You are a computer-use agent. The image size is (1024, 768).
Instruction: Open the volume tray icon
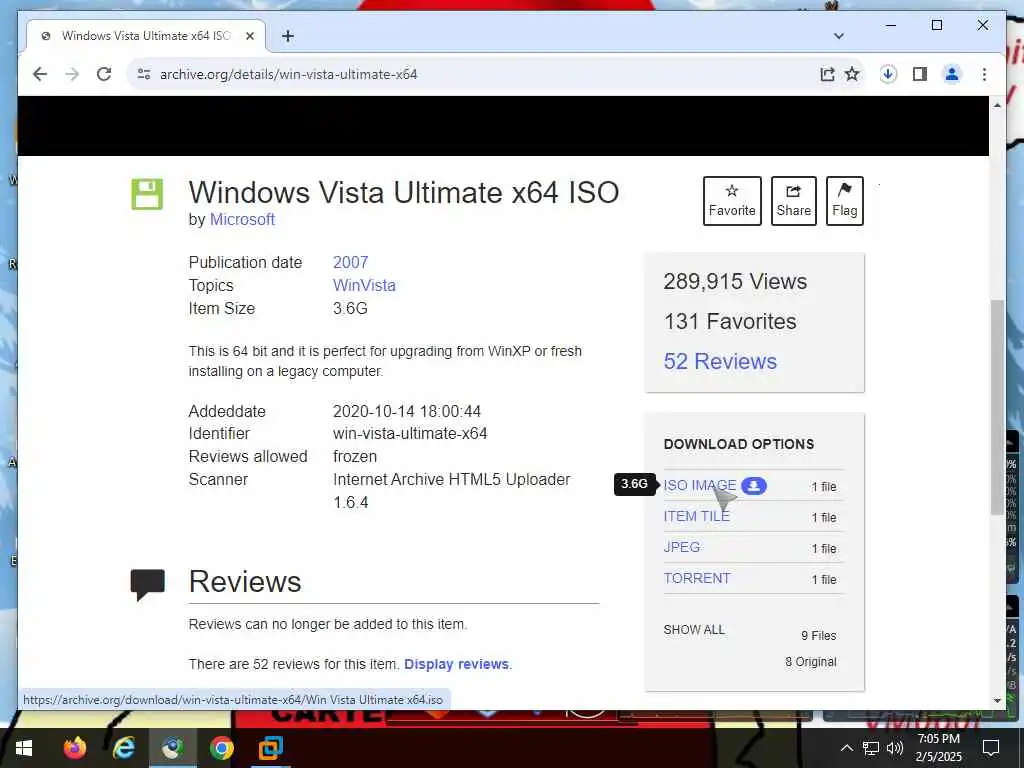pos(895,748)
